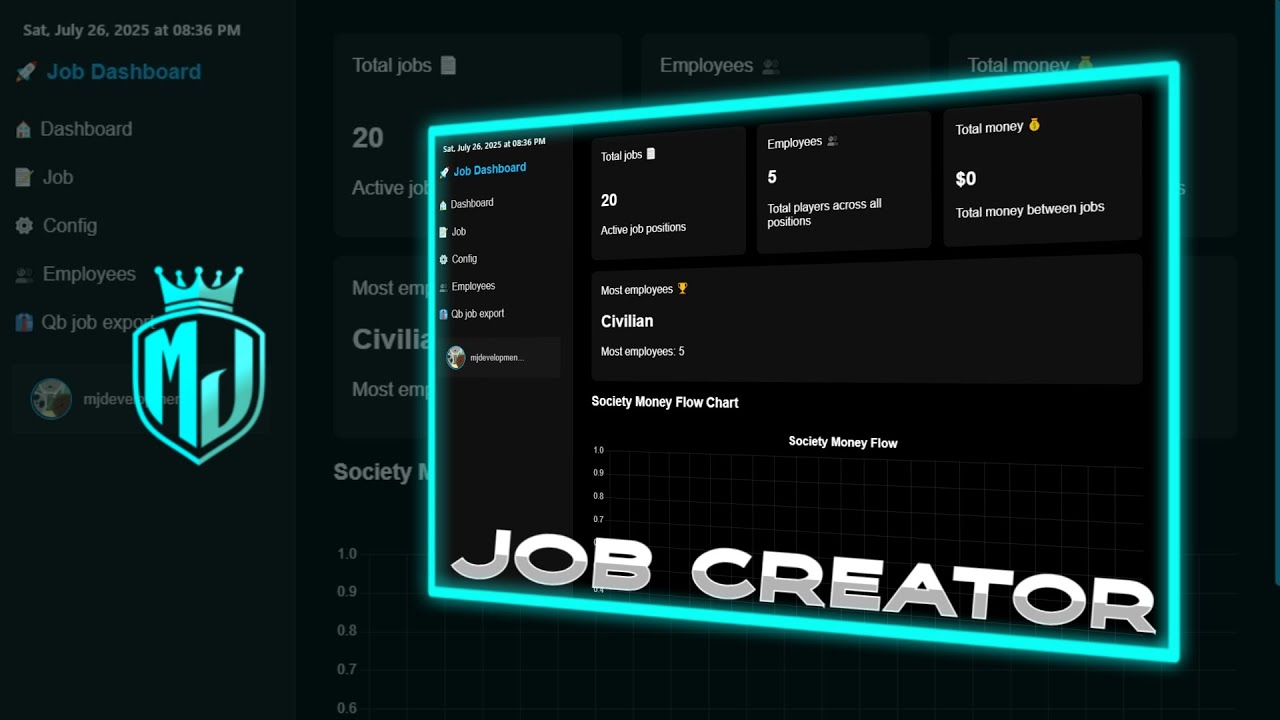Screen dimensions: 1280x720
Task: Click the Config gear icon in the background sidebar
Action: pos(24,226)
